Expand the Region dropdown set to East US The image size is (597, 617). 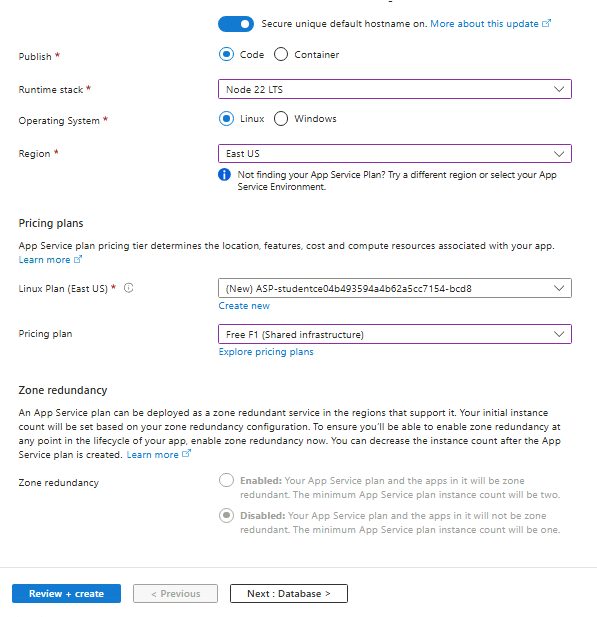395,153
